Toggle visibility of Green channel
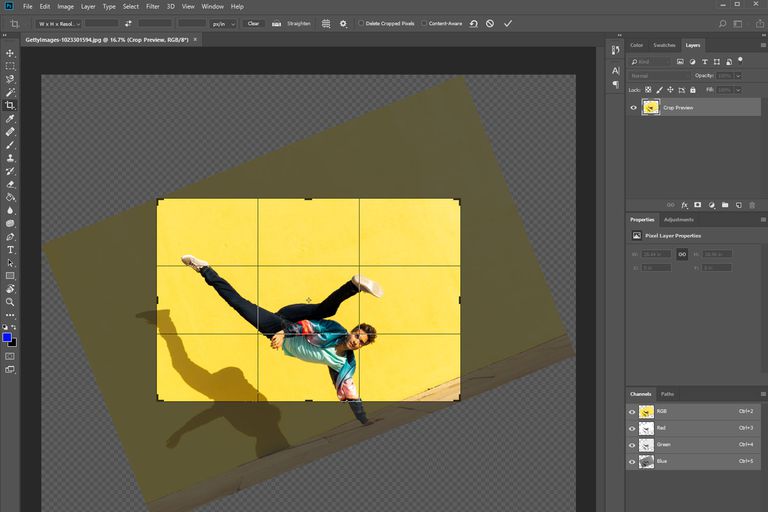This screenshot has width=768, height=512. [632, 445]
